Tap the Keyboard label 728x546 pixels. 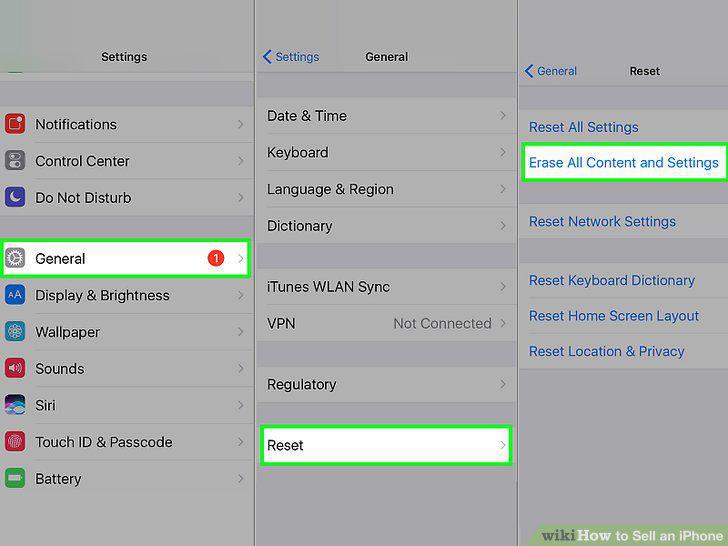click(x=298, y=152)
